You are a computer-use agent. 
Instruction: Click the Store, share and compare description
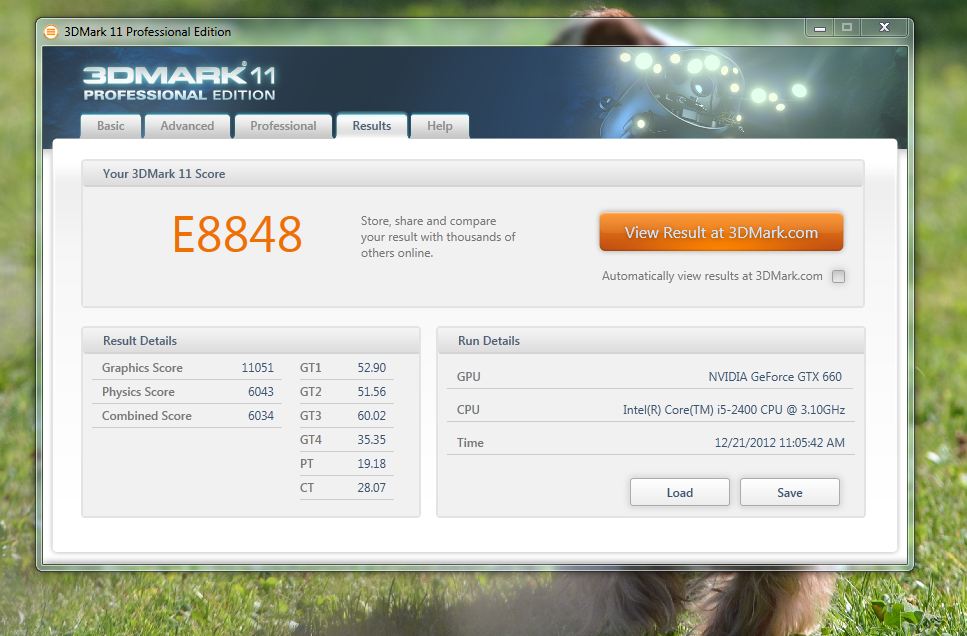click(x=438, y=237)
